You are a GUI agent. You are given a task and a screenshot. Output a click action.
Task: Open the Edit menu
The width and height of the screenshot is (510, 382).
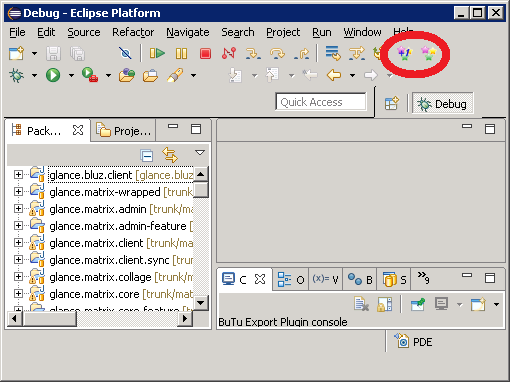(x=46, y=32)
